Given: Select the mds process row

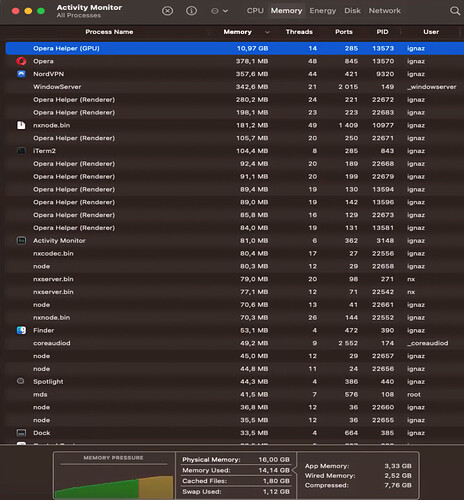Looking at the screenshot, I should coord(235,394).
